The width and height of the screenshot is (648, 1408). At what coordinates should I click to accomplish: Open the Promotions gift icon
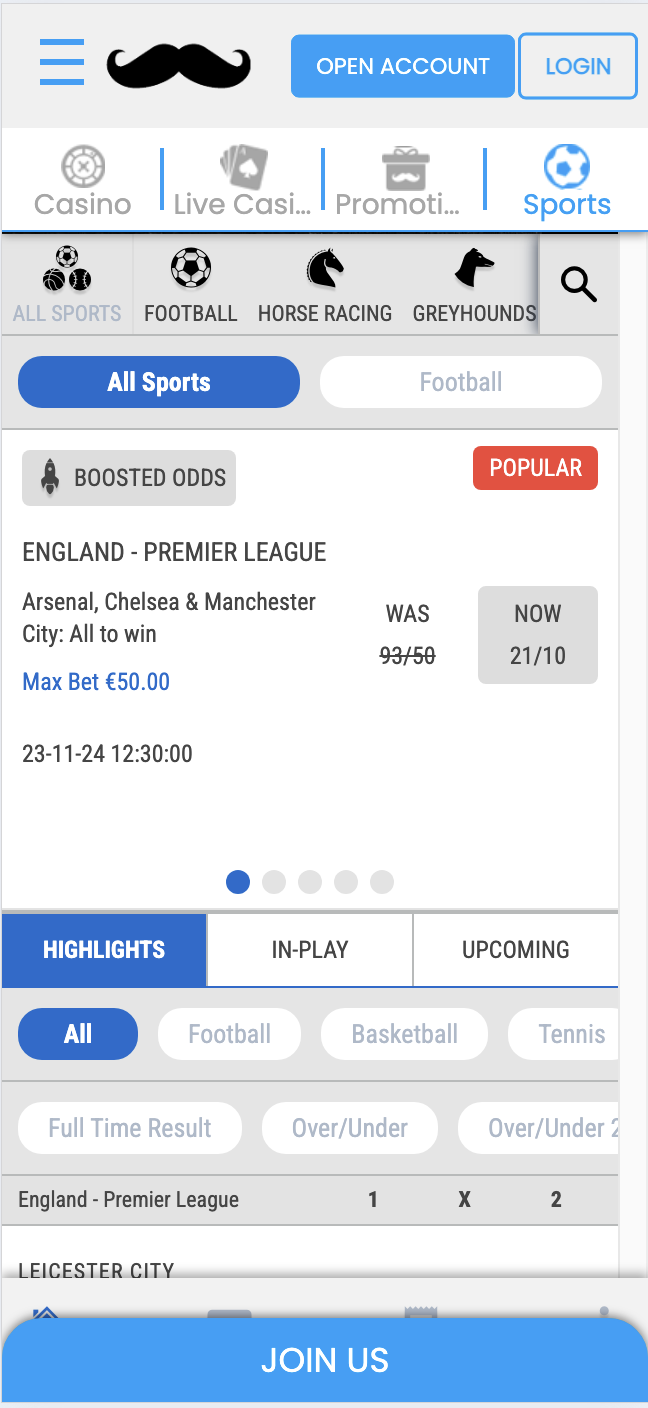click(405, 168)
